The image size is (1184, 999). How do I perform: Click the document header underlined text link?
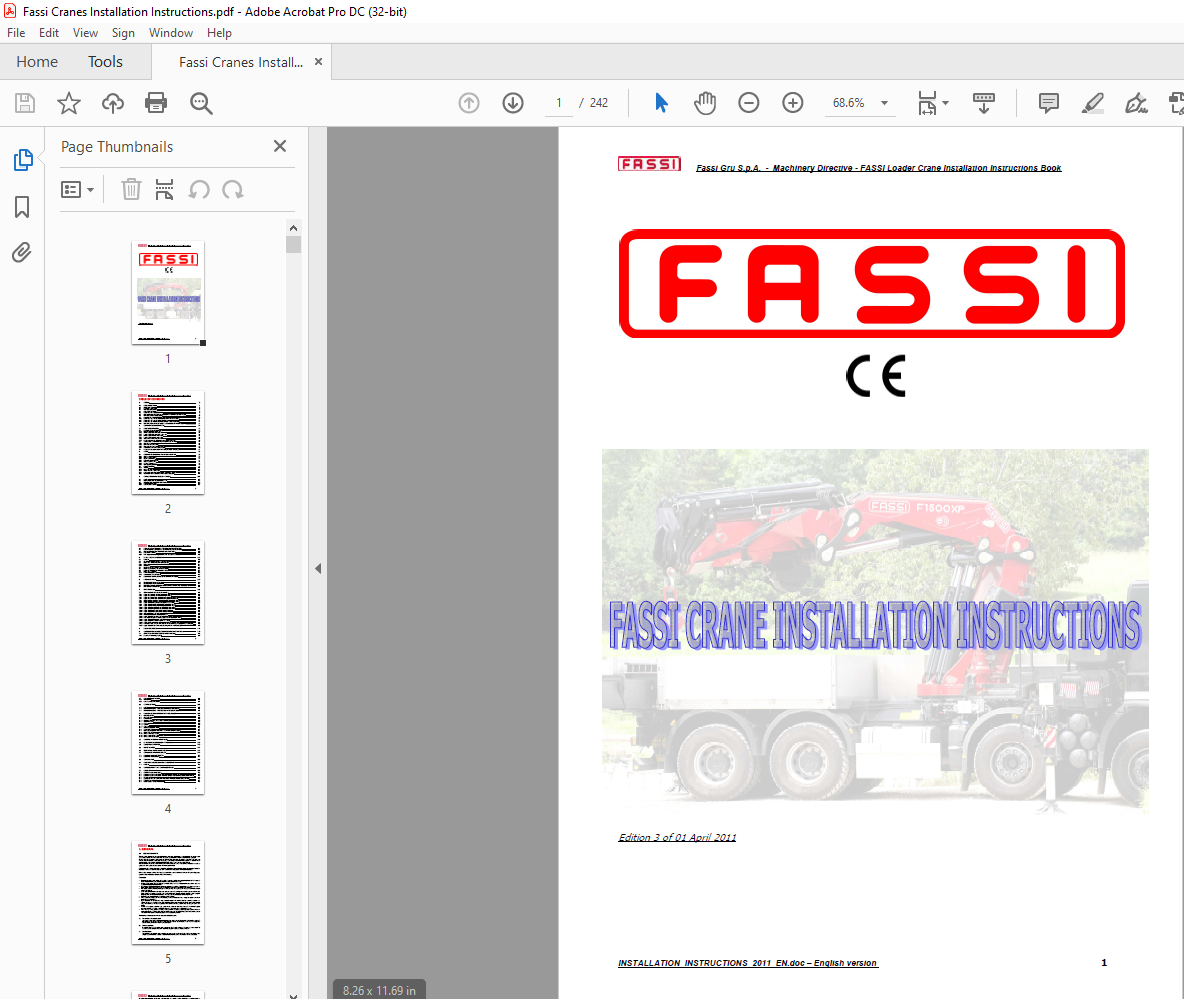[878, 168]
